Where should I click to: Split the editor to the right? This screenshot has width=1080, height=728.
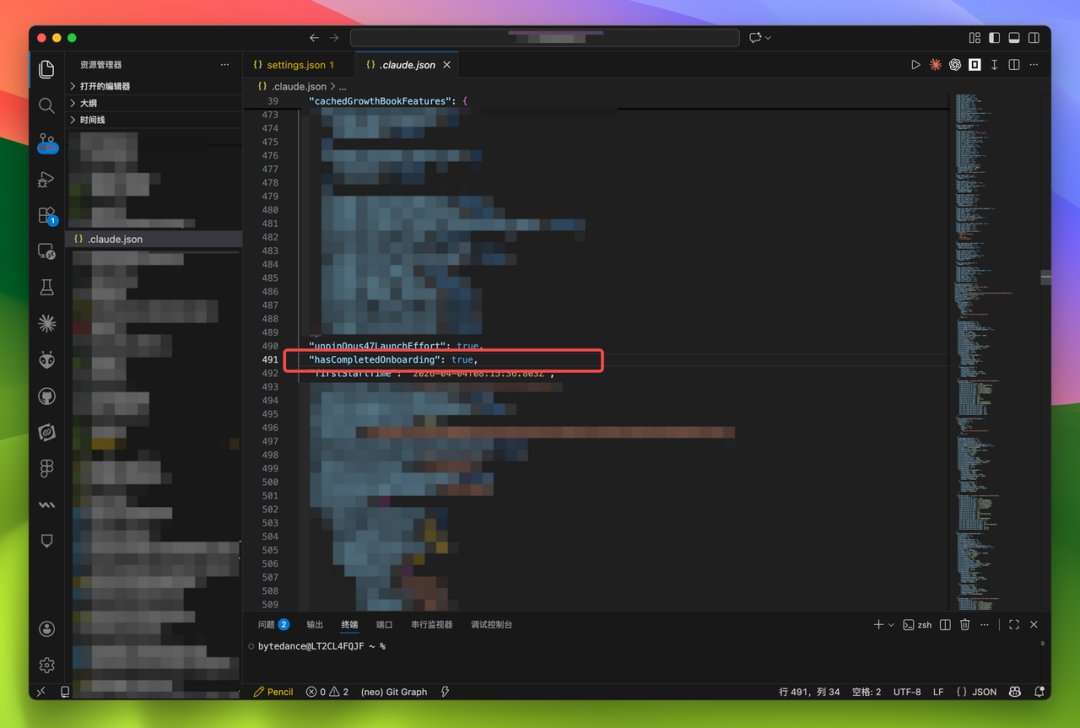click(x=1014, y=65)
